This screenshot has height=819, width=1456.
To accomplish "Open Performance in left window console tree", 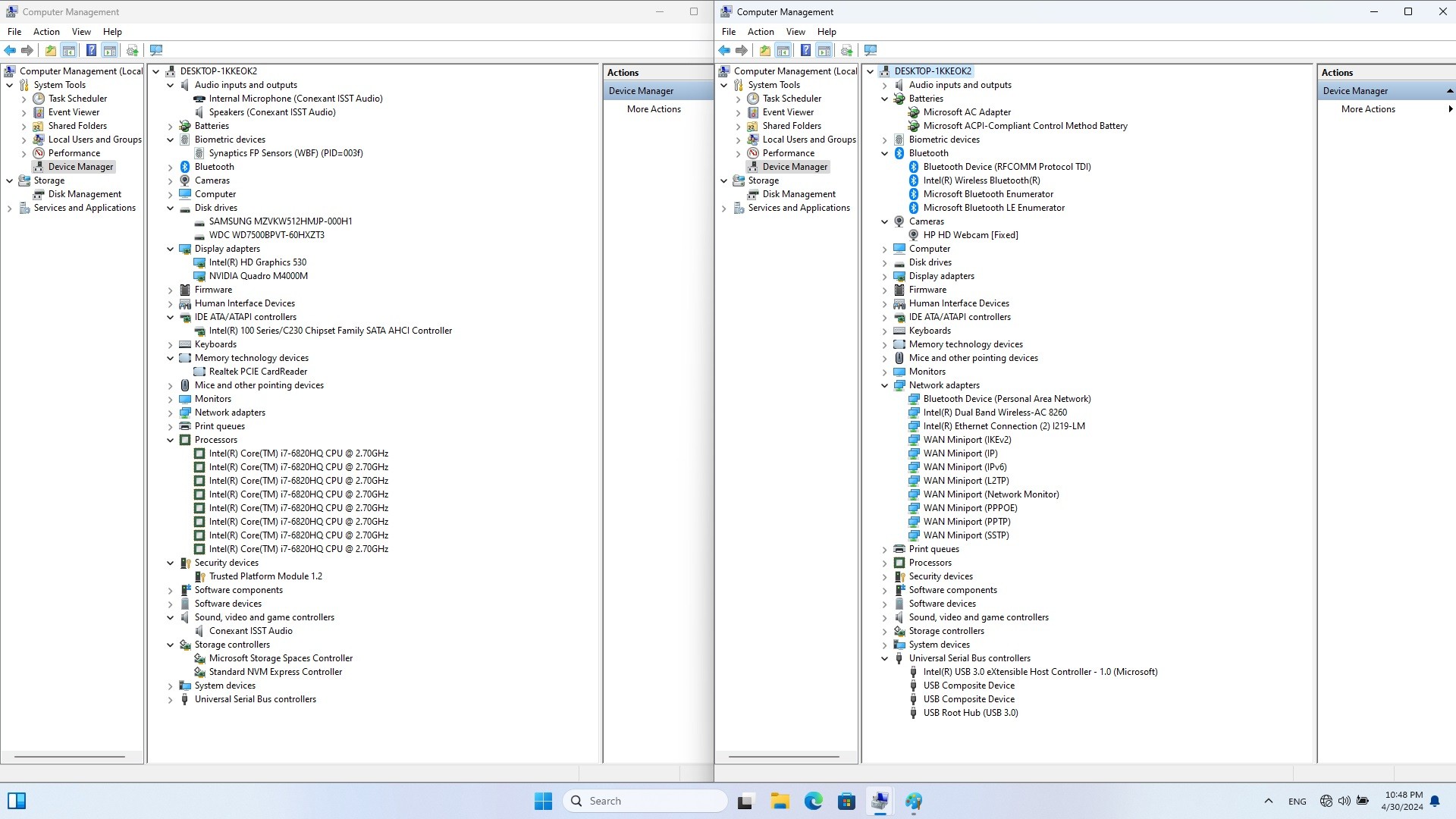I will pos(74,153).
